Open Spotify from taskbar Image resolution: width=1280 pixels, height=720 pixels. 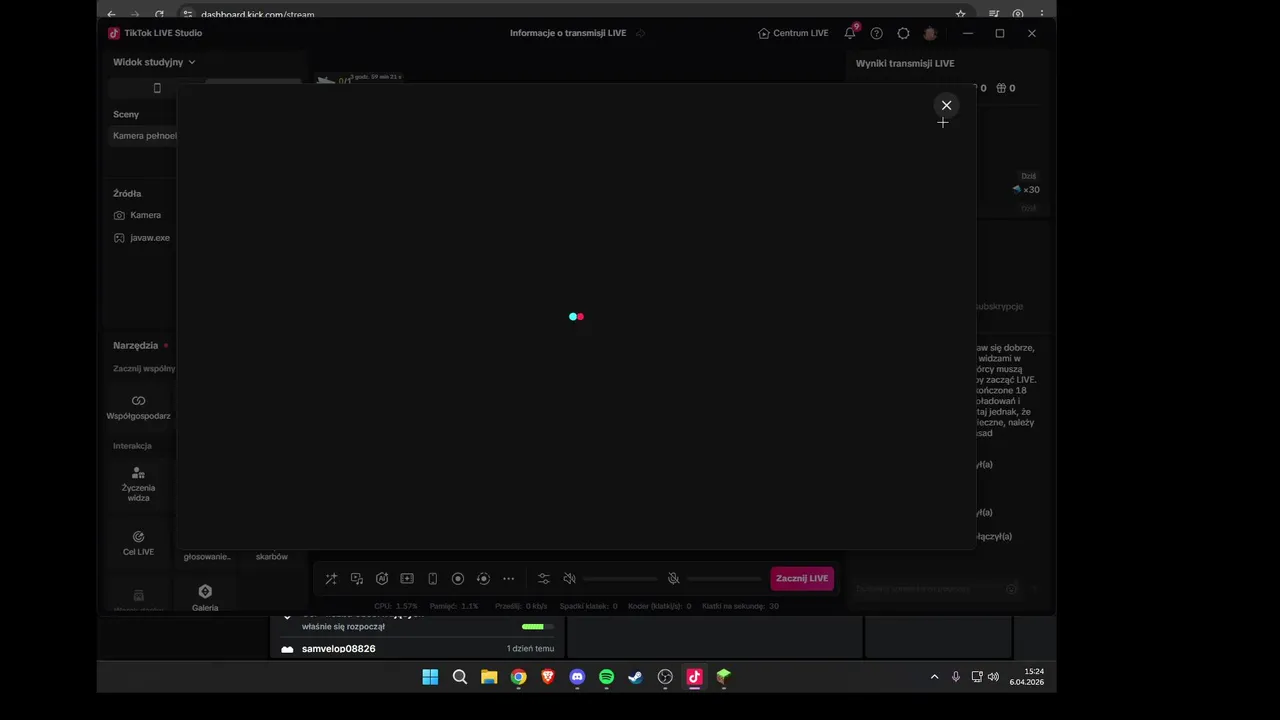click(x=606, y=677)
